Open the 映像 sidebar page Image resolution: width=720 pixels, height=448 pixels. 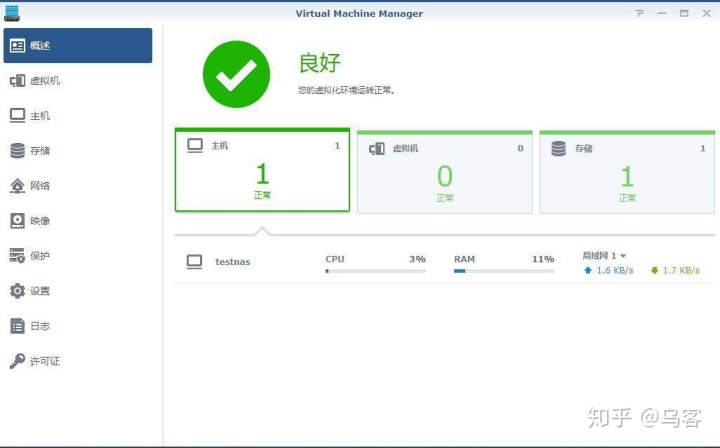(x=78, y=221)
